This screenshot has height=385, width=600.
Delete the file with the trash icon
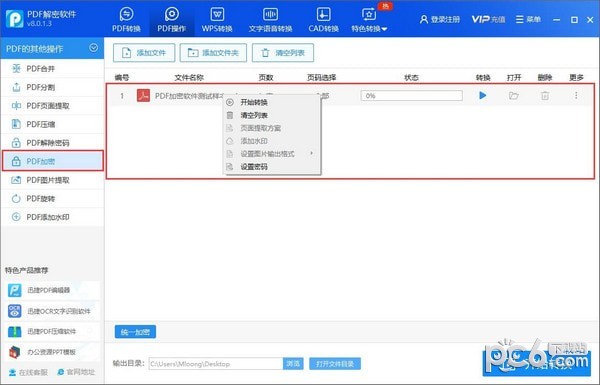click(x=545, y=96)
